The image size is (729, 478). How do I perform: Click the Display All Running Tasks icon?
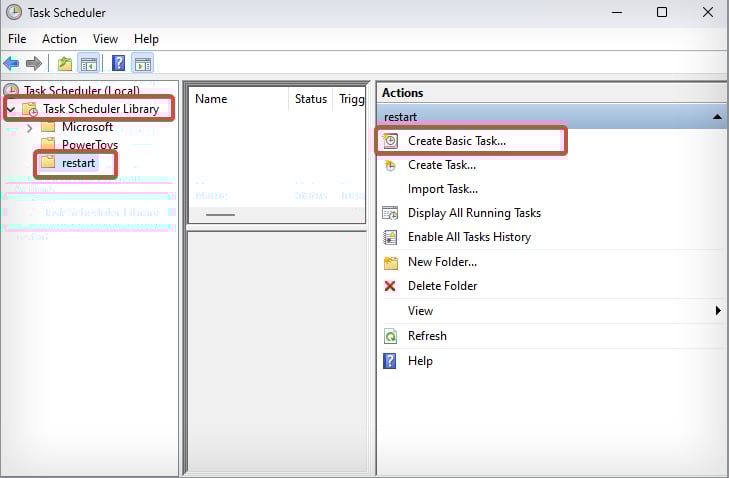click(390, 213)
